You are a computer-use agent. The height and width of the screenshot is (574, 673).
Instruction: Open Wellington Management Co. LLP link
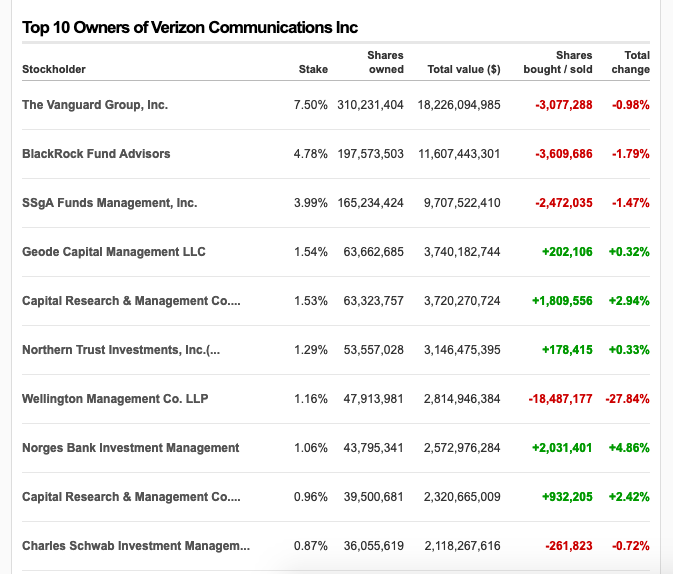pyautogui.click(x=115, y=399)
